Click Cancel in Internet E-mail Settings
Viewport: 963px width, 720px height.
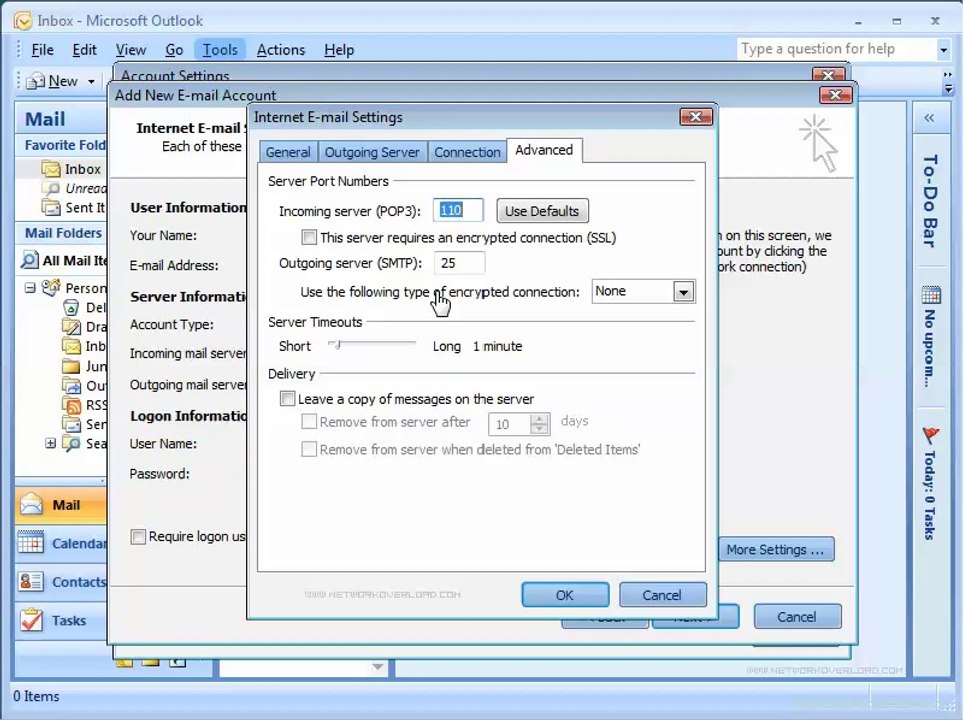[662, 595]
